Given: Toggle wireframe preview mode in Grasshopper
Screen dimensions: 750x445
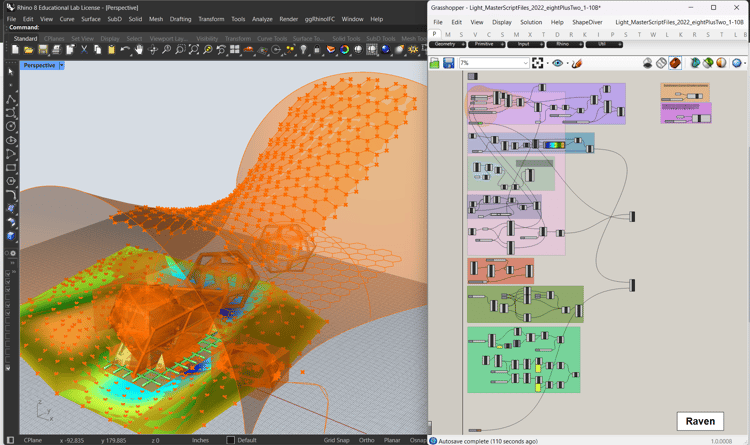Looking at the screenshot, I should 661,63.
